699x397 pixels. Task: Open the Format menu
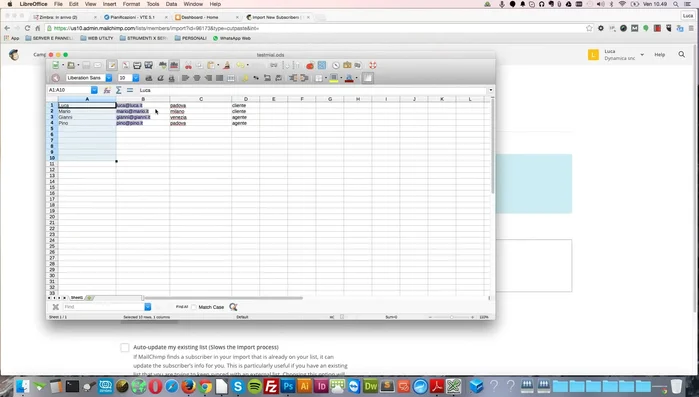131,4
